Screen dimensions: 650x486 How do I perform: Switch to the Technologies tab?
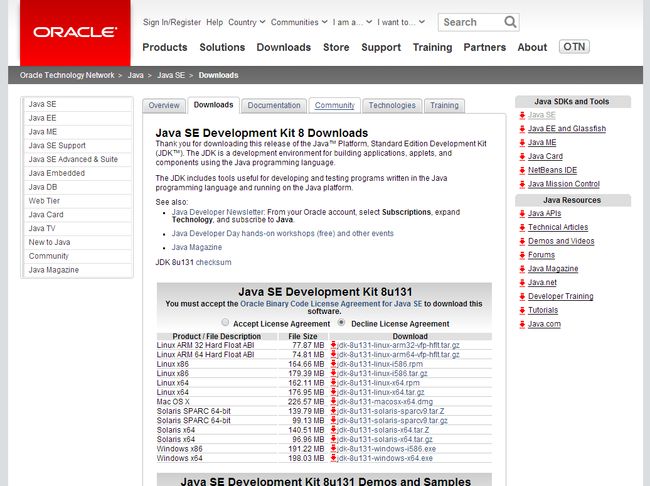point(392,105)
